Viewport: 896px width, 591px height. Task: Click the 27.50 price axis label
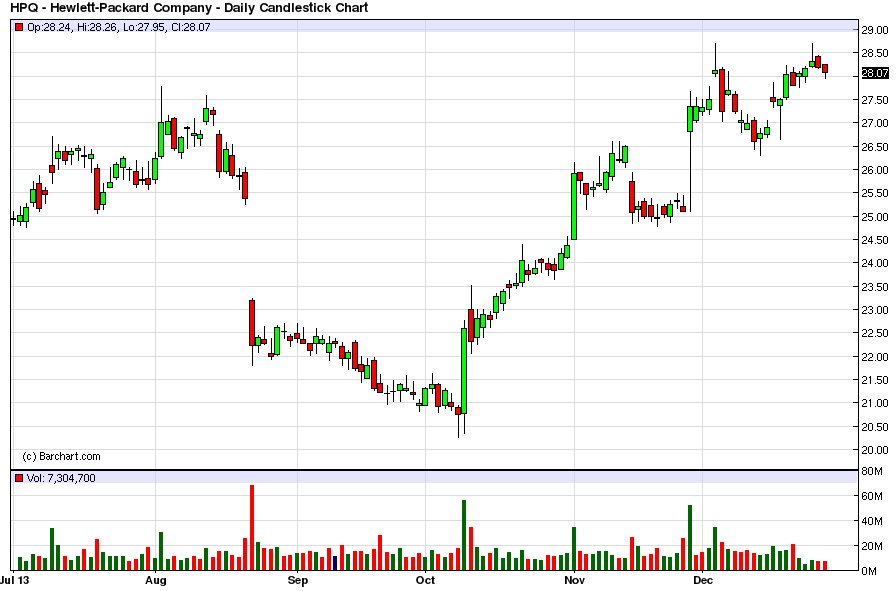coord(875,100)
